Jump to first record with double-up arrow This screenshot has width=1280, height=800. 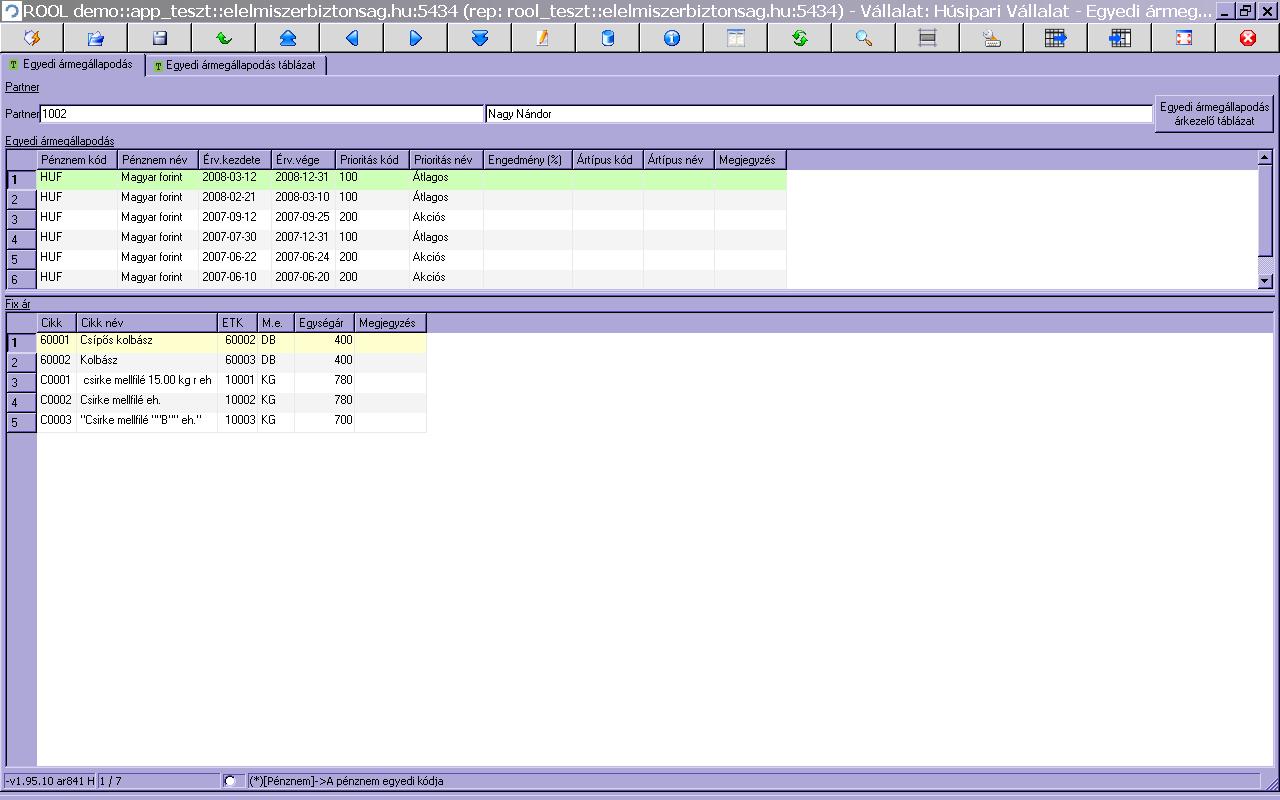[288, 38]
